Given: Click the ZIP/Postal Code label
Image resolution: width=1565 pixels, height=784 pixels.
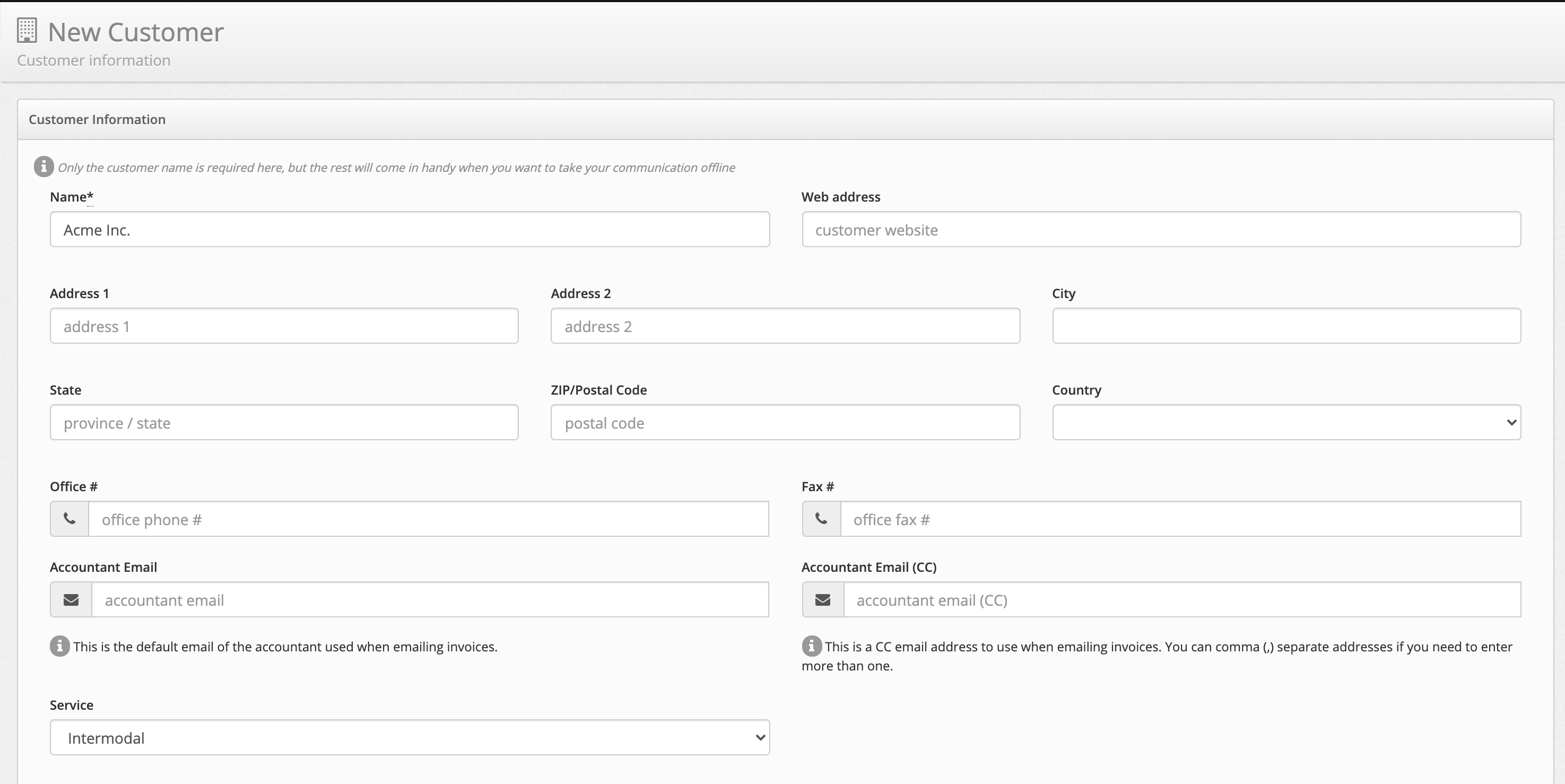Looking at the screenshot, I should pyautogui.click(x=598, y=390).
